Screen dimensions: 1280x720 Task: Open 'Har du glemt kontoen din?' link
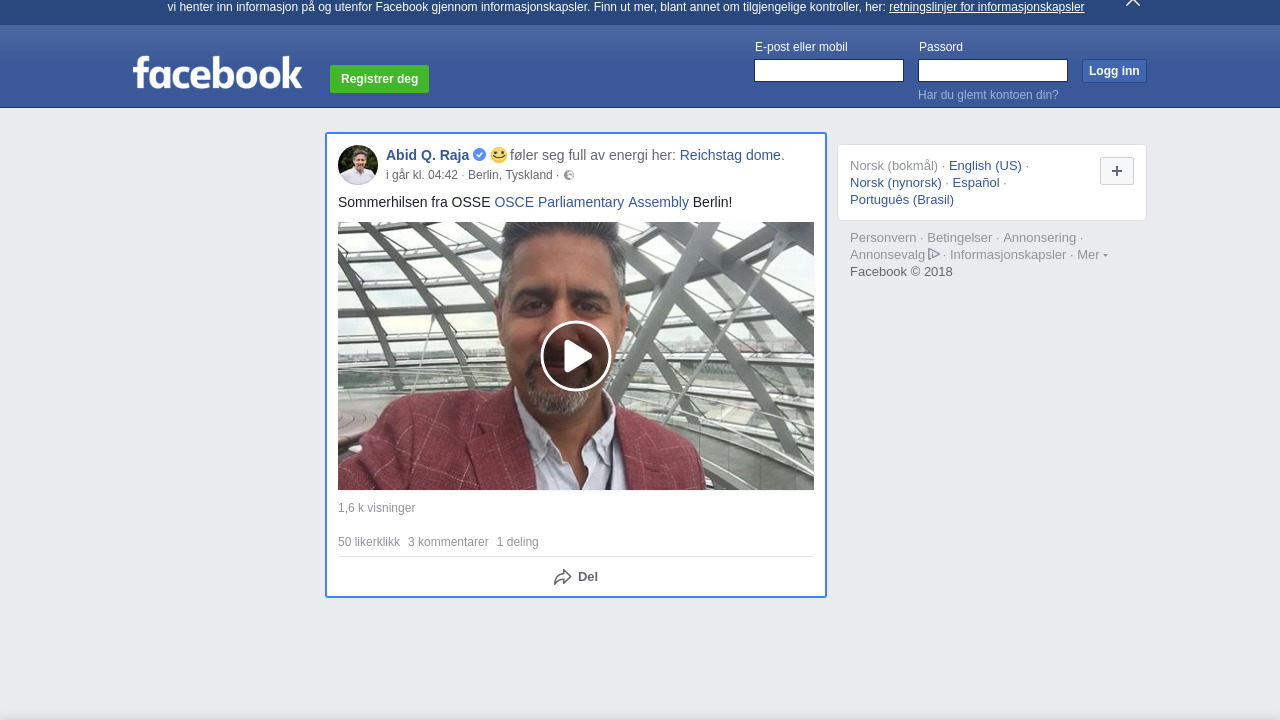click(988, 95)
